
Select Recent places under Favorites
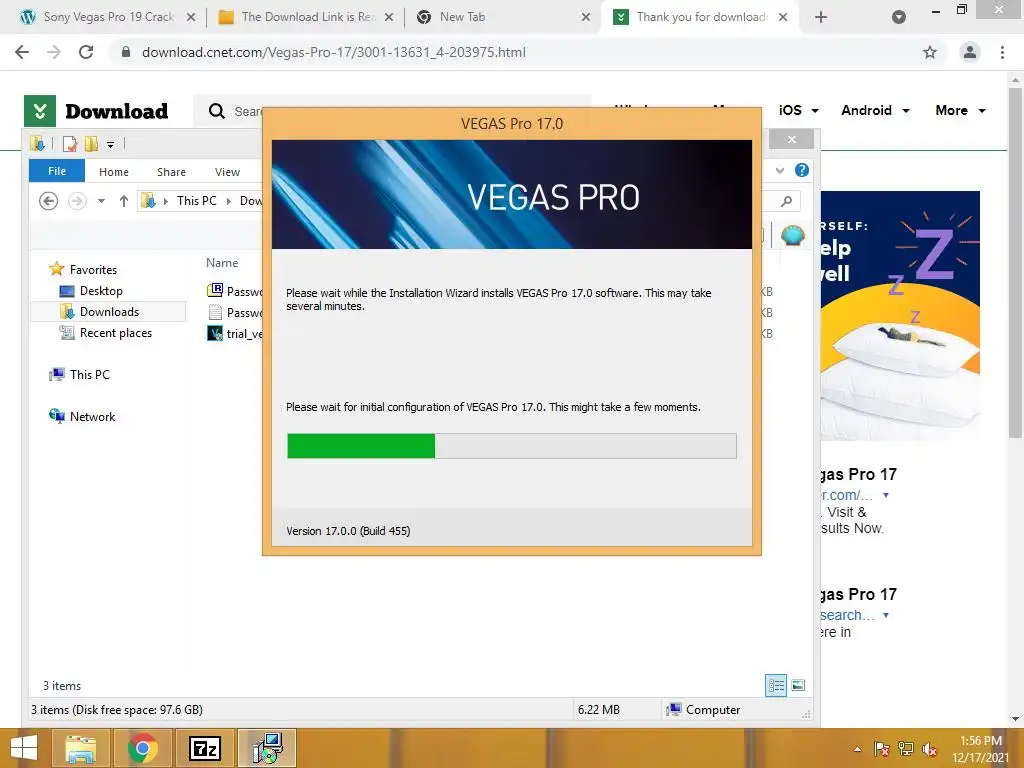coord(115,332)
